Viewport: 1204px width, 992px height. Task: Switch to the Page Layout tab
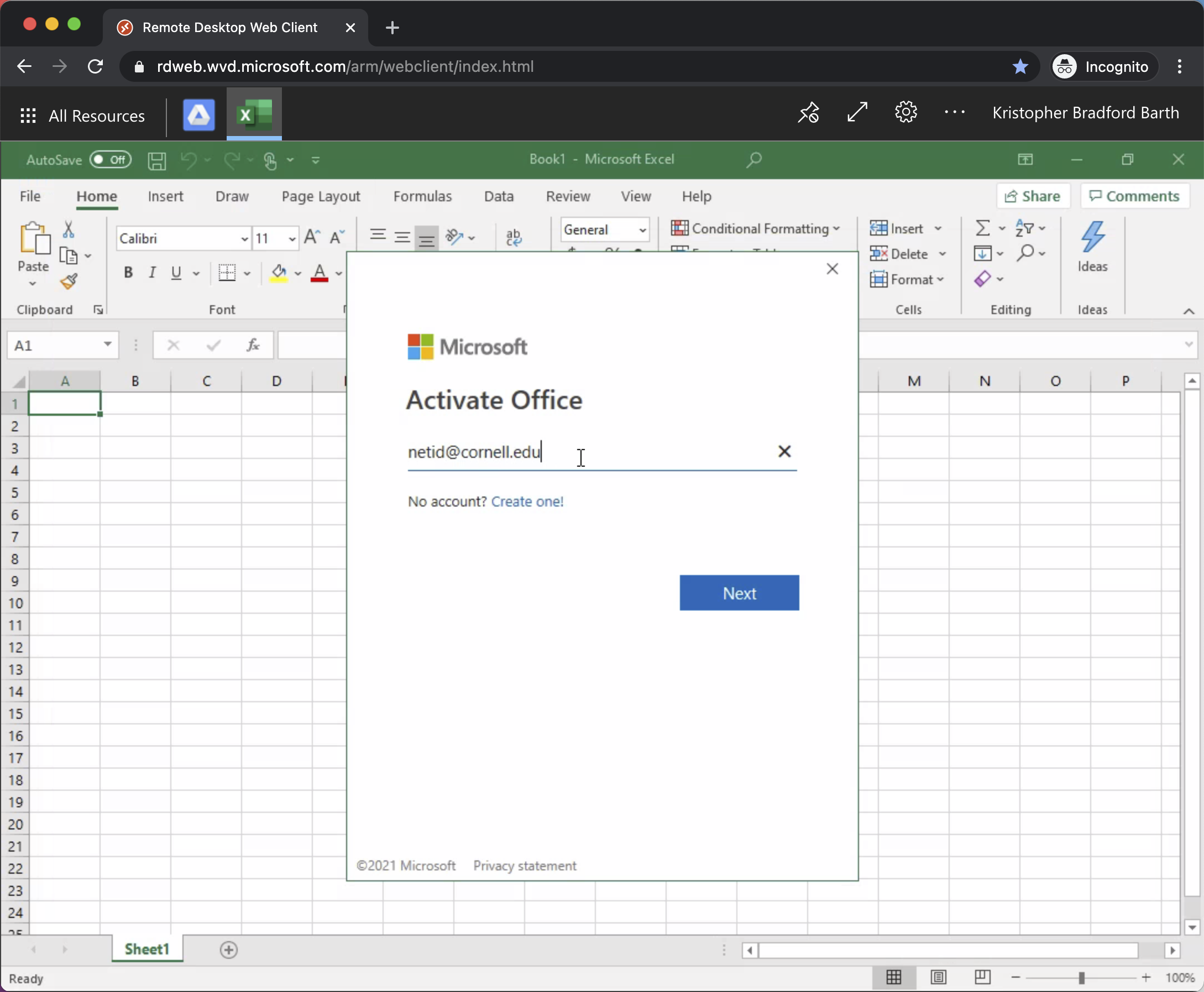tap(321, 196)
